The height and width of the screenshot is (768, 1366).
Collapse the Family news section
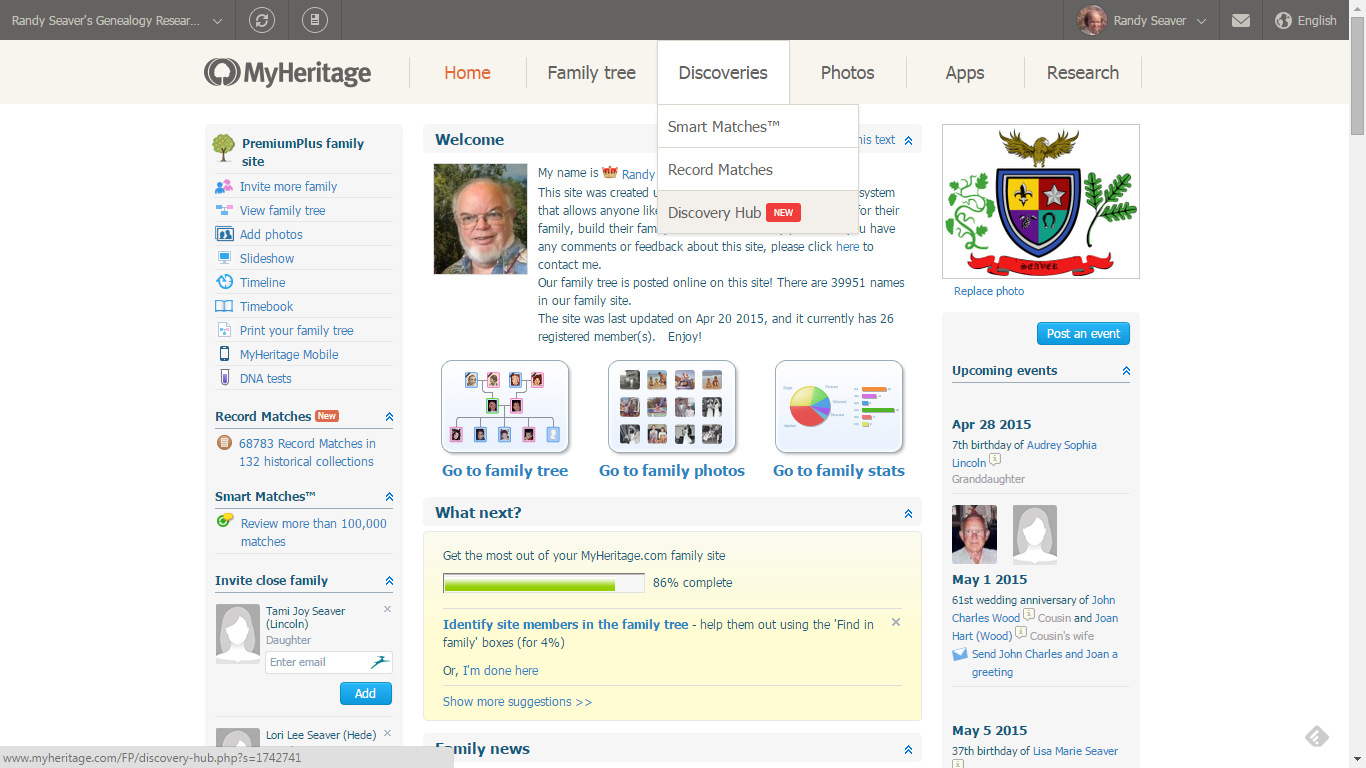908,750
